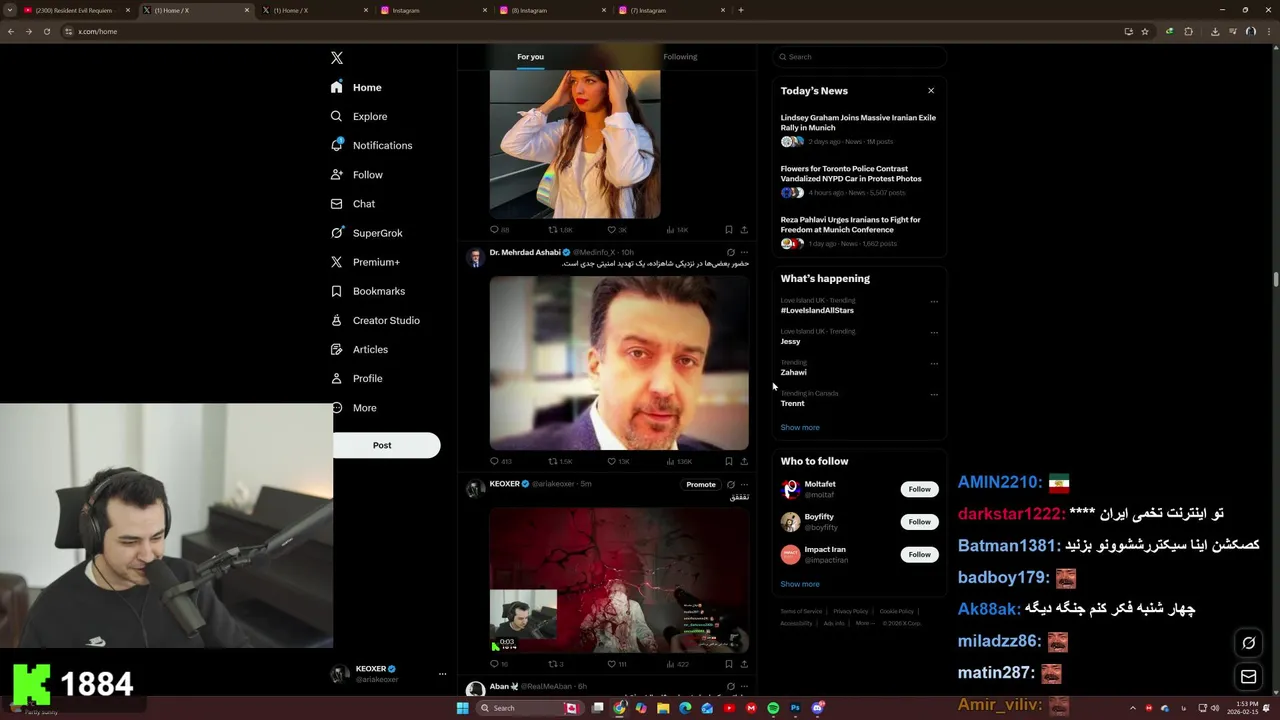Viewport: 1280px width, 720px height.
Task: Follow the Impact Iran account
Action: [919, 554]
